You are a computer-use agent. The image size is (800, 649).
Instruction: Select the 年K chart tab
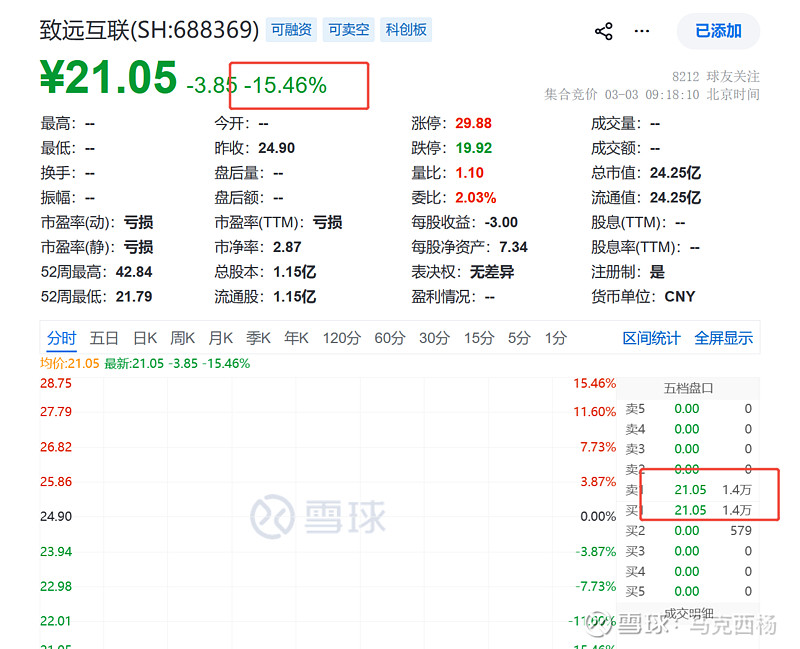[296, 338]
